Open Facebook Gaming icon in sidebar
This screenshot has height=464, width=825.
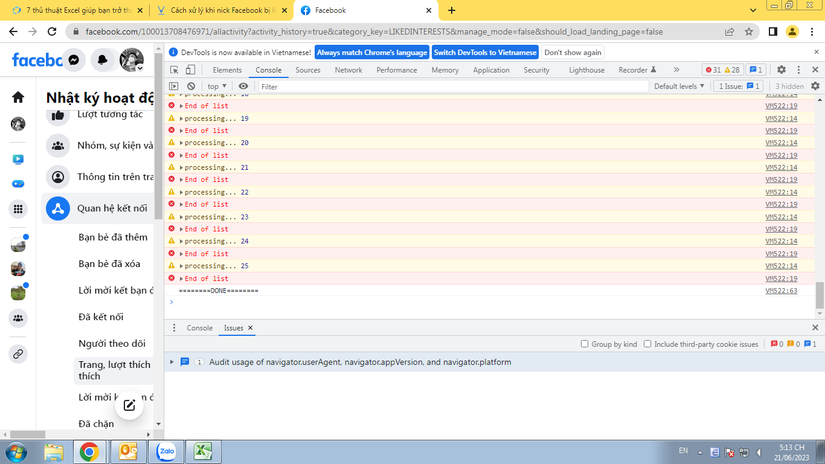(18, 184)
